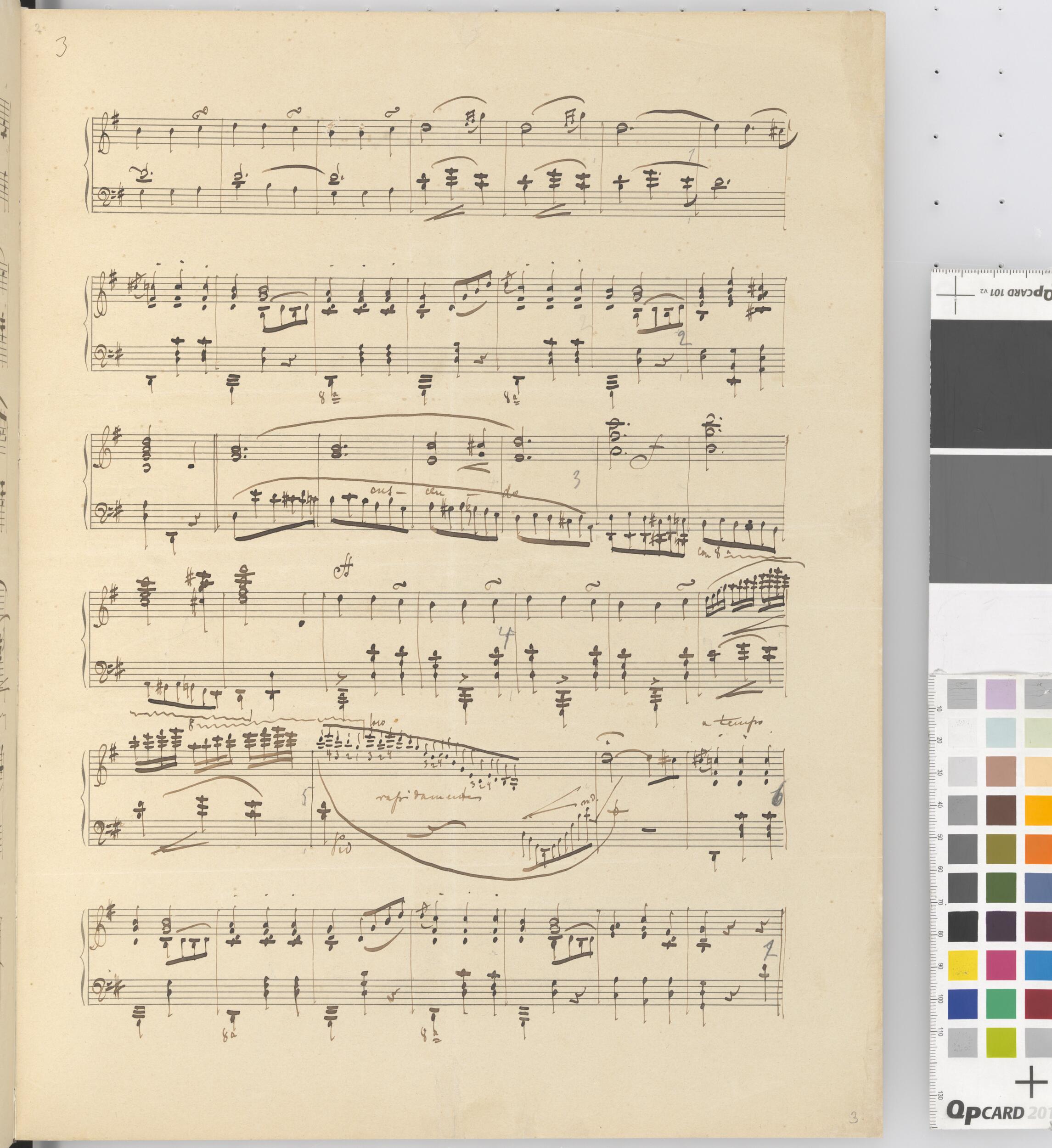This screenshot has width=1052, height=1148.
Task: Click the bass clef on the last staff
Action: [100, 989]
